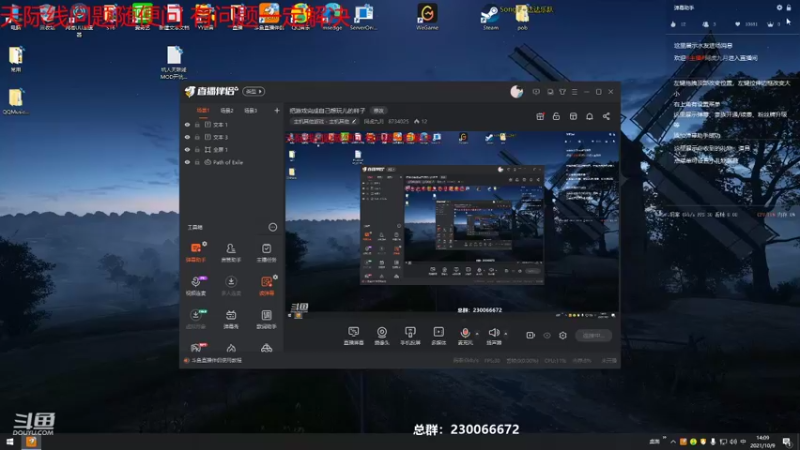Open WeGame shortcut on the desktop
The width and height of the screenshot is (800, 450).
427,17
